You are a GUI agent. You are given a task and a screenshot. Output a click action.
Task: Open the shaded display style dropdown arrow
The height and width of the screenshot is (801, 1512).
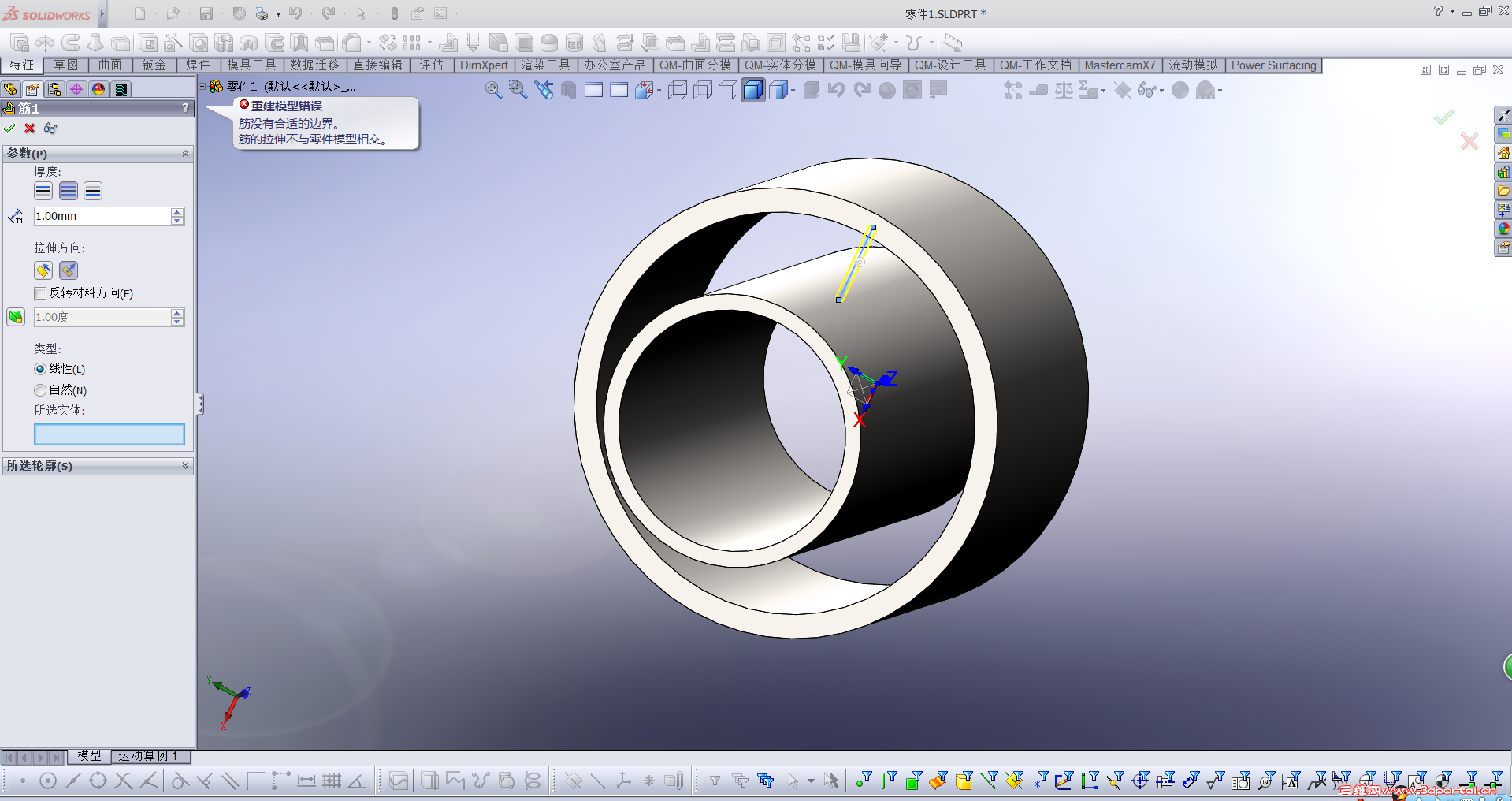[x=793, y=91]
